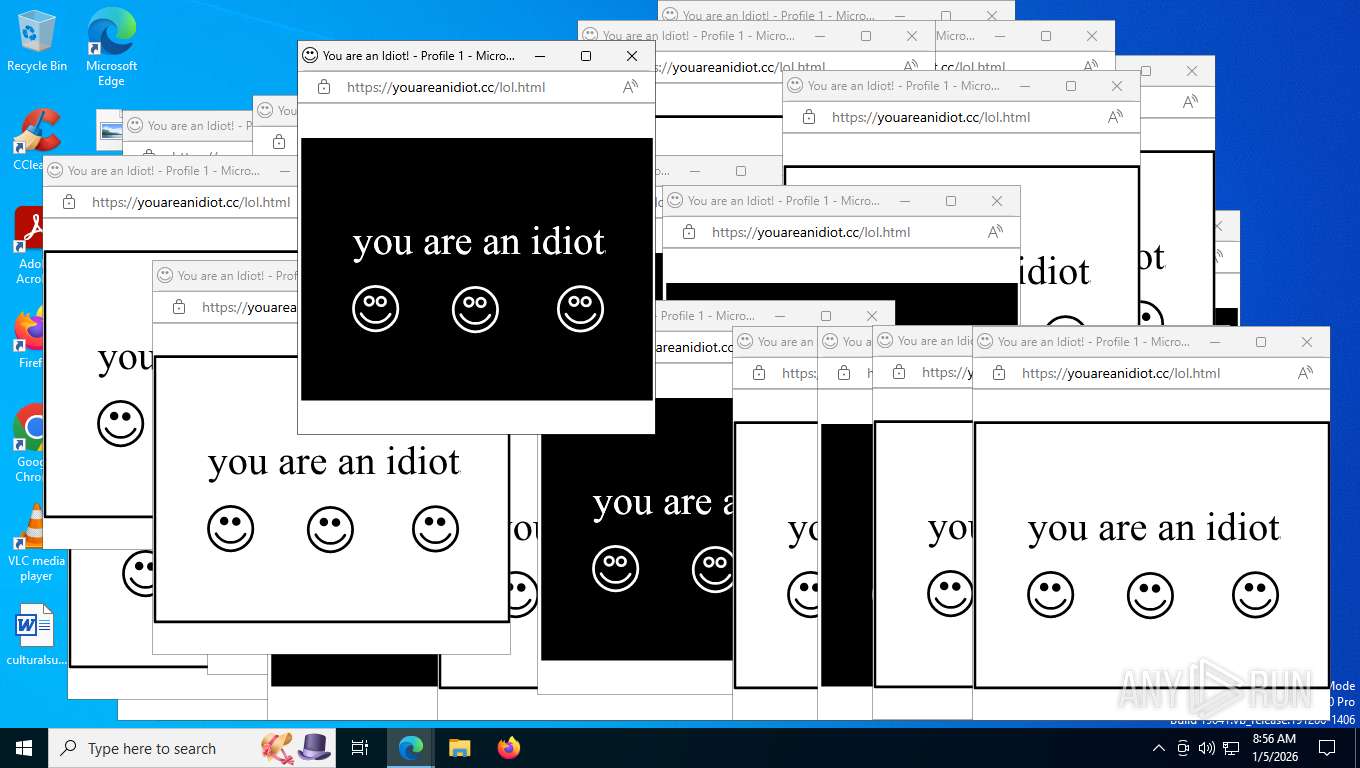The height and width of the screenshot is (768, 1360).
Task: Launch the Microsoft Edge desktop shortcut
Action: point(111,46)
